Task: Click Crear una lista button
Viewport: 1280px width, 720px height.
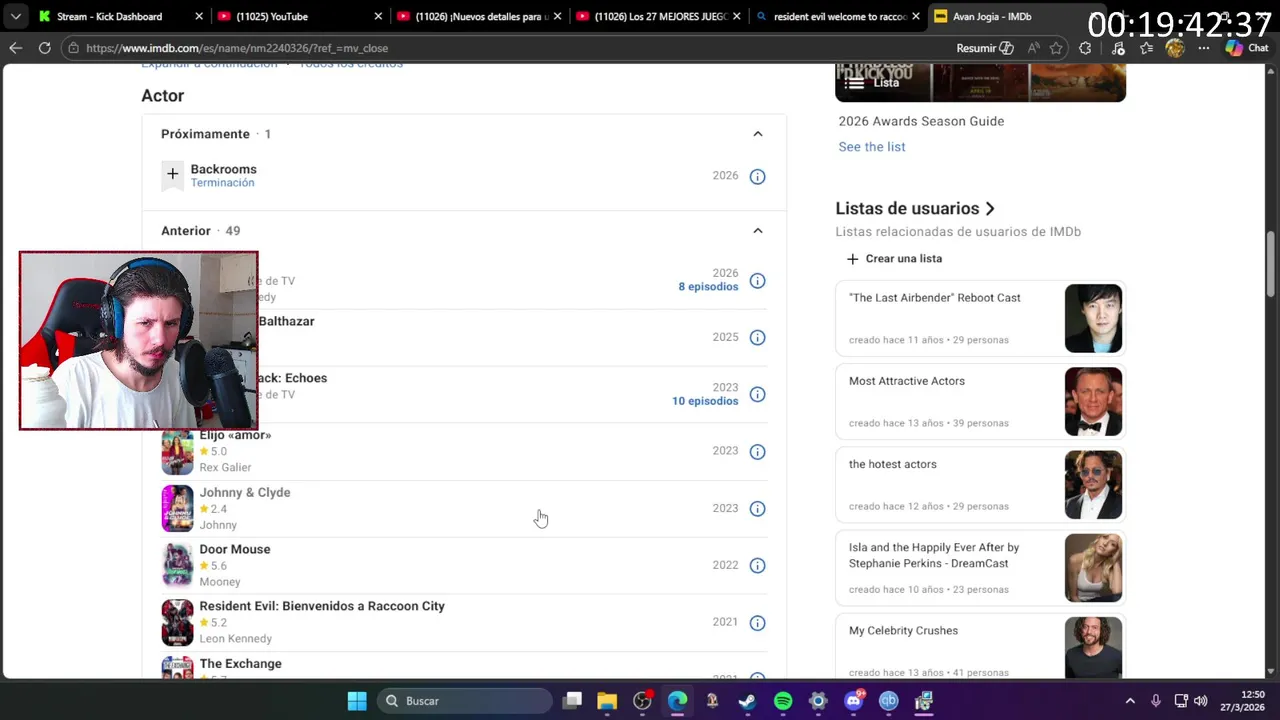Action: tap(894, 259)
